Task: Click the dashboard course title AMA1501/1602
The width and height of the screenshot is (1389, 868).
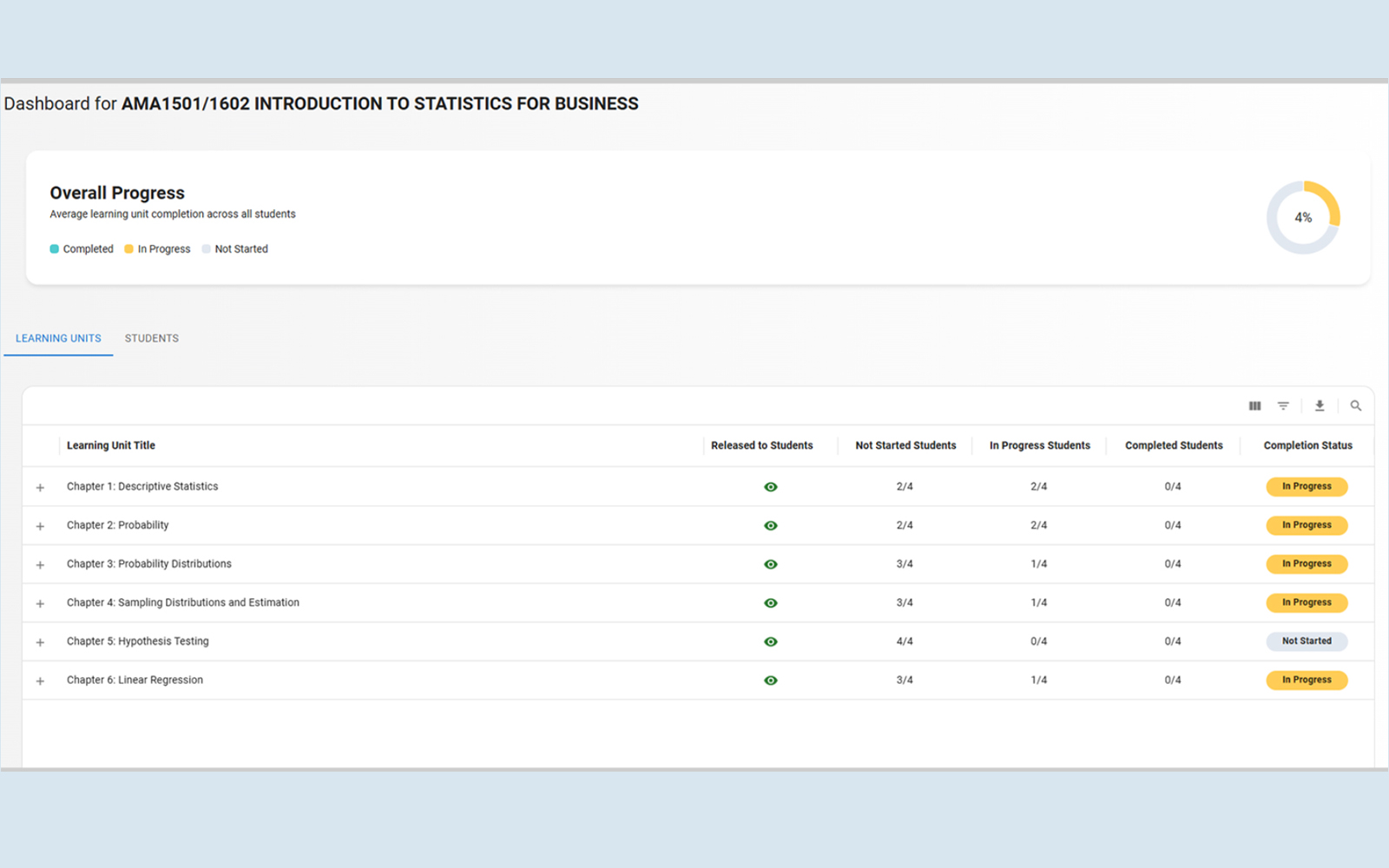Action: click(x=380, y=104)
